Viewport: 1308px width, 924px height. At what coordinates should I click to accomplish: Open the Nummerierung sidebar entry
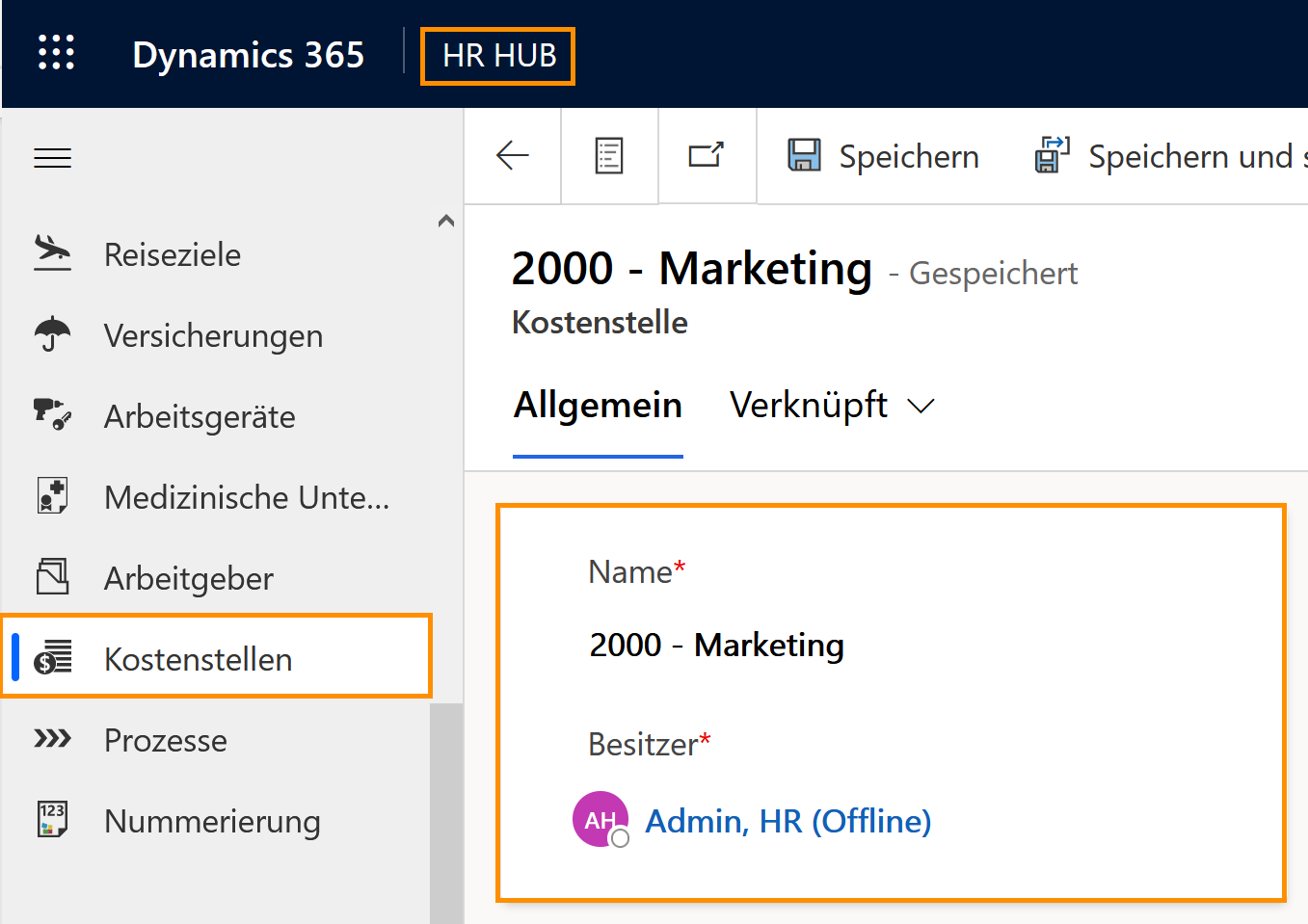(212, 822)
